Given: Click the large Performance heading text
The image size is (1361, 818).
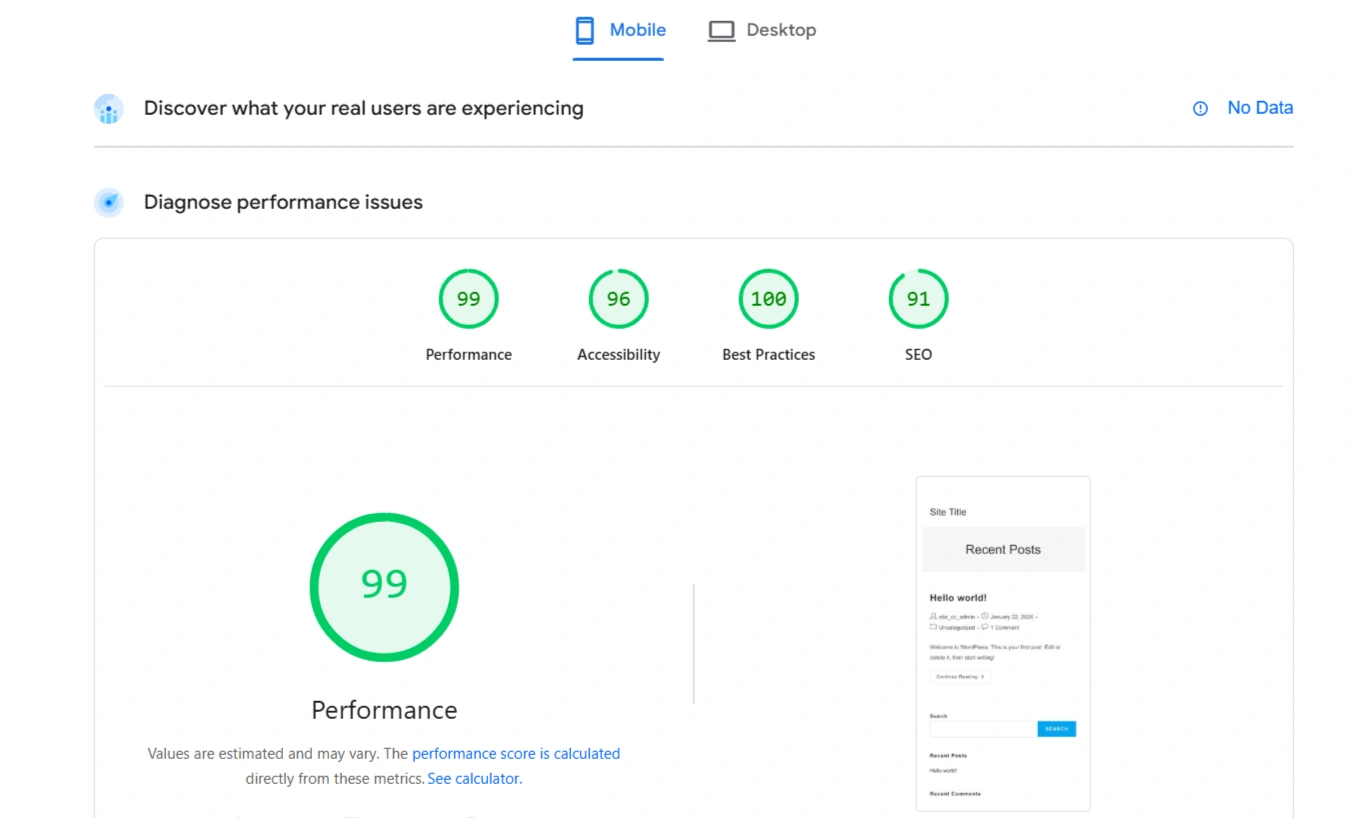Looking at the screenshot, I should (x=384, y=710).
